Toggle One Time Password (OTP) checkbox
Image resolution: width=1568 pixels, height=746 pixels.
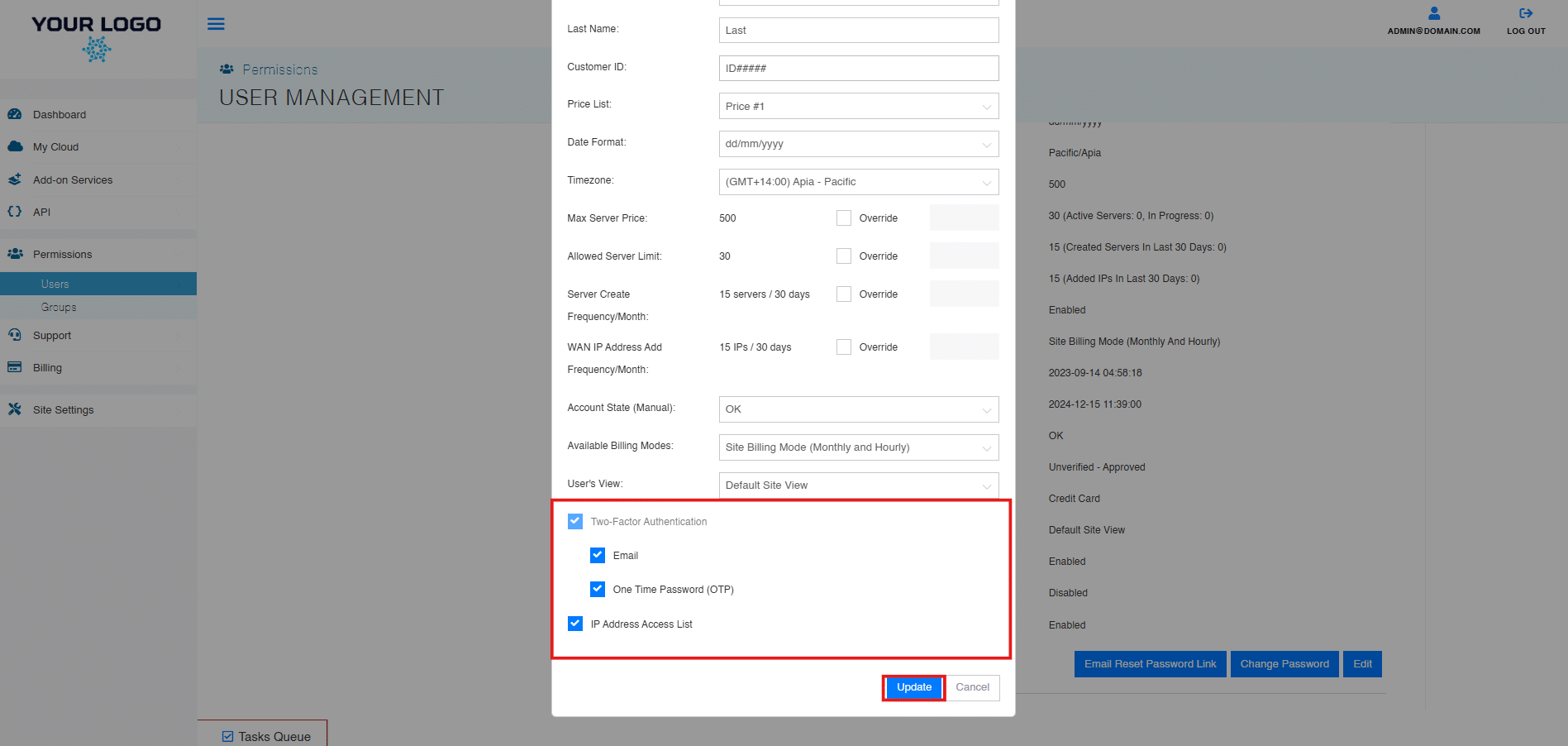(598, 589)
